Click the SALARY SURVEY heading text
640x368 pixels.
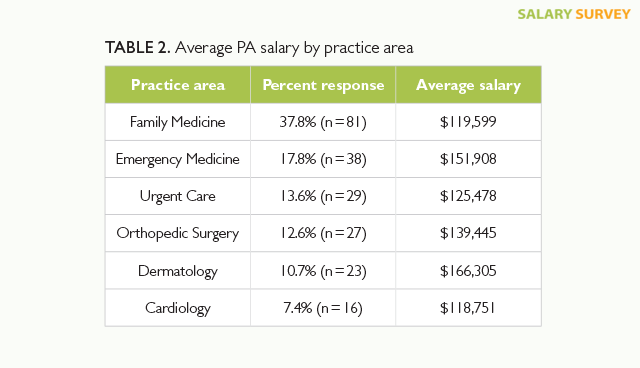click(574, 14)
